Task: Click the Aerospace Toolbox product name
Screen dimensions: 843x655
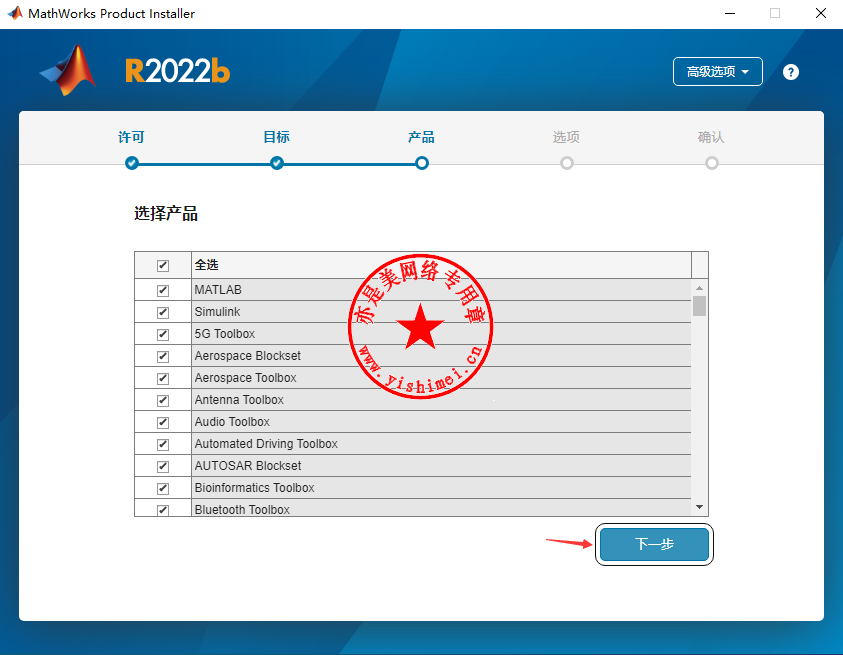Action: (245, 378)
